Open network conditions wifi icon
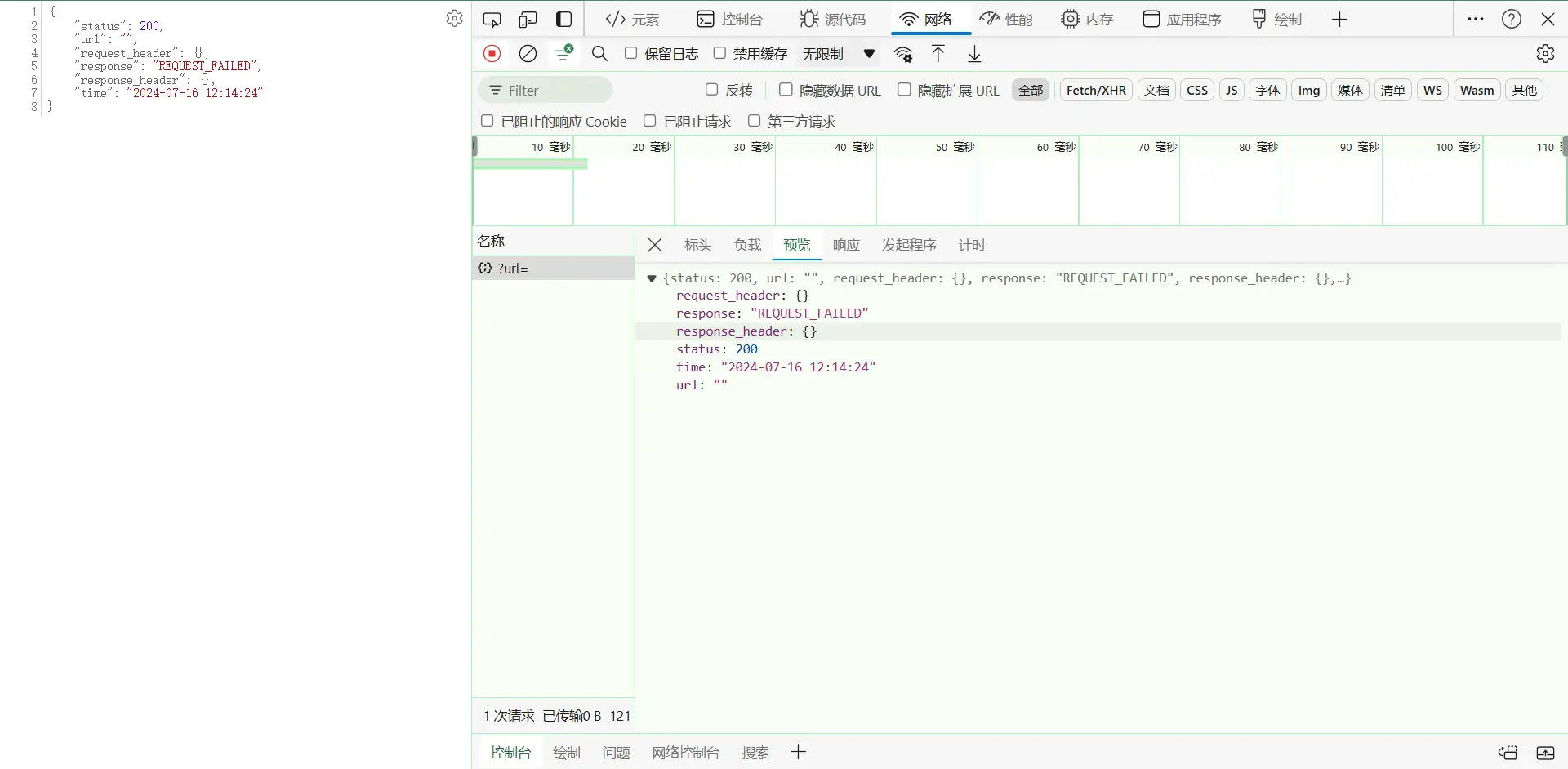Image resolution: width=1568 pixels, height=769 pixels. pos(903,54)
